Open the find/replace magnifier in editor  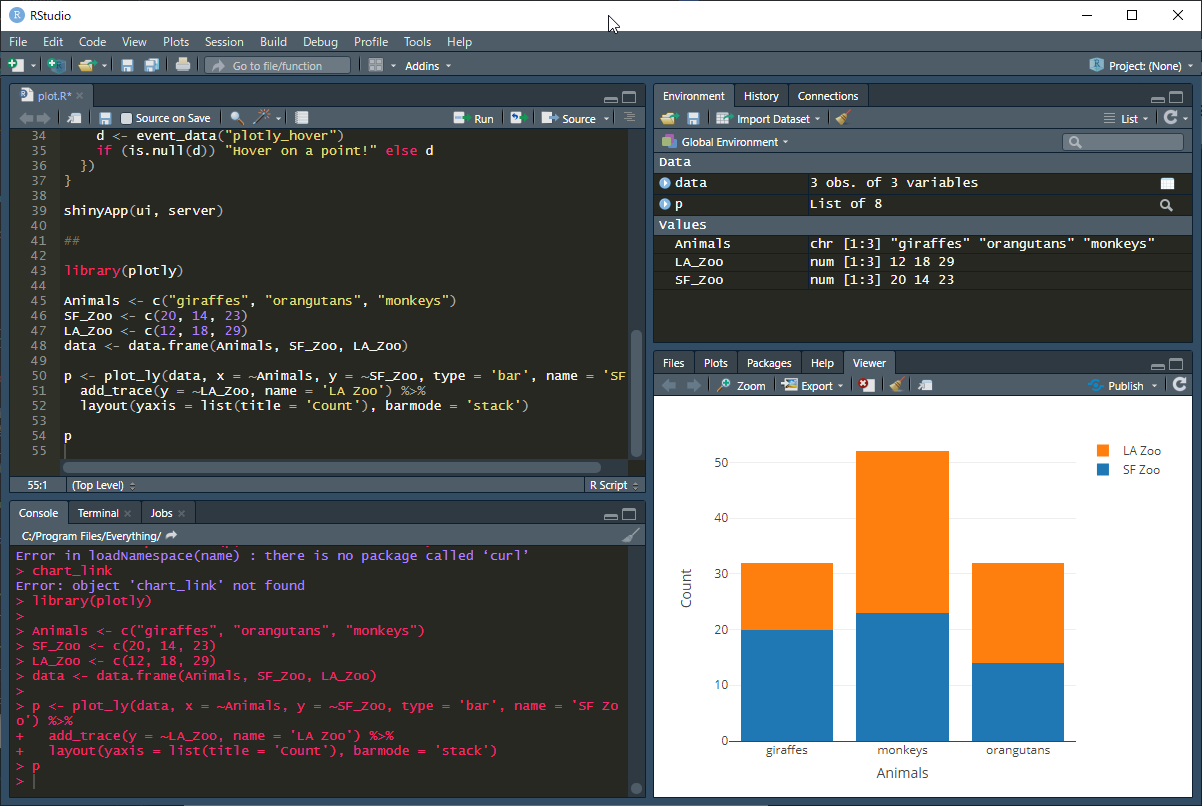(x=237, y=118)
